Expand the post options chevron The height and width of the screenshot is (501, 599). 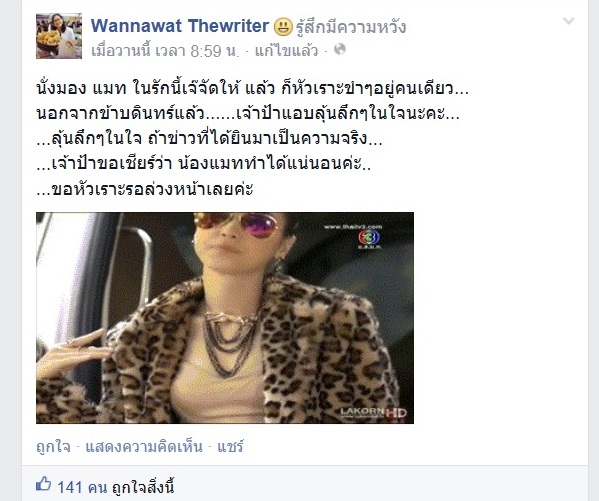(x=569, y=21)
